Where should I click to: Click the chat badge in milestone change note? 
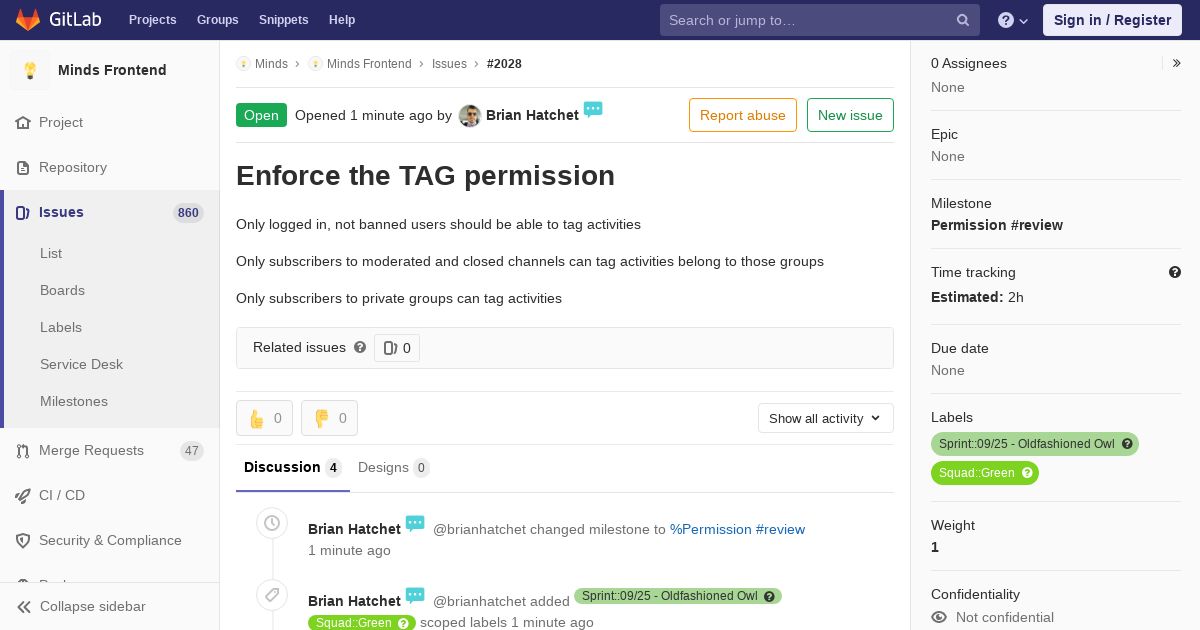[415, 523]
